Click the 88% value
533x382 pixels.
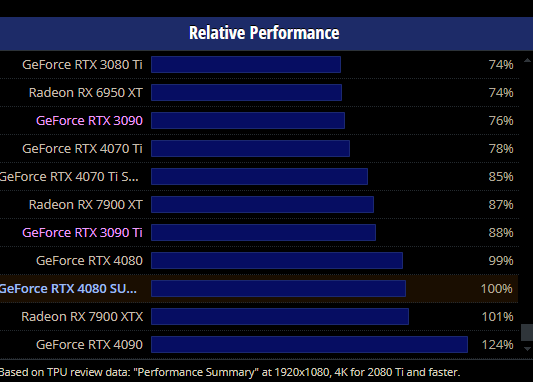tap(501, 233)
